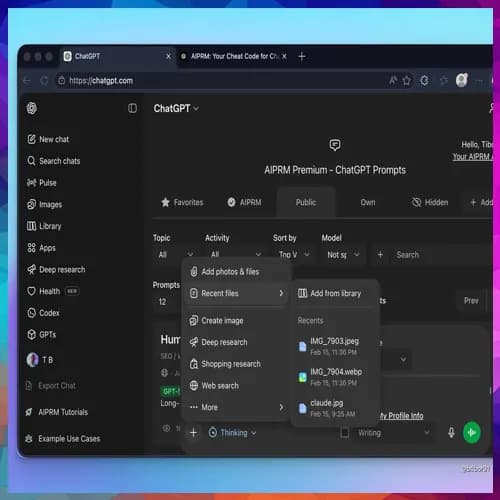Open Codex in the sidebar
Screen dimensions: 500x500
[x=43, y=313]
